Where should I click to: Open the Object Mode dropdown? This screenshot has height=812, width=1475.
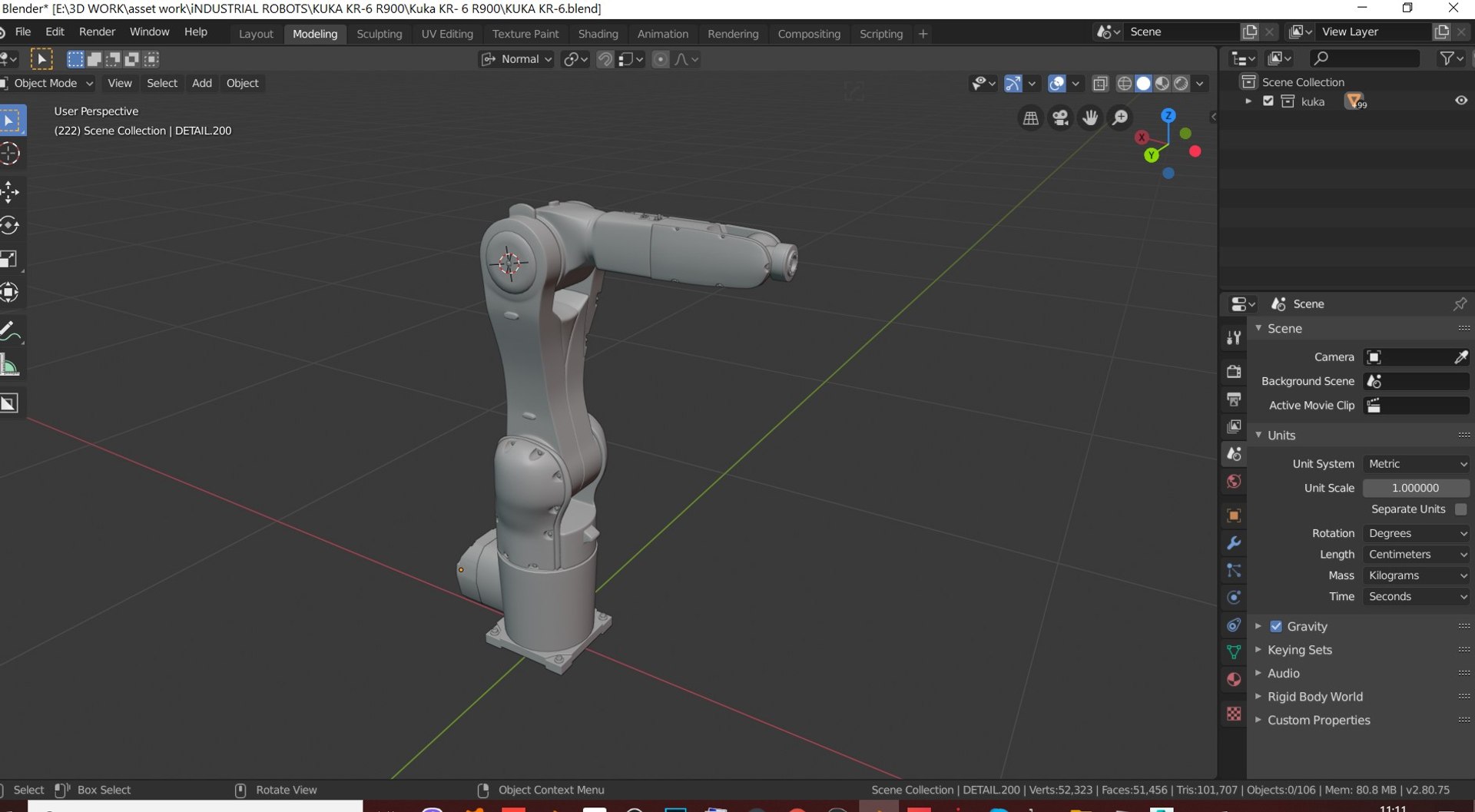click(48, 83)
